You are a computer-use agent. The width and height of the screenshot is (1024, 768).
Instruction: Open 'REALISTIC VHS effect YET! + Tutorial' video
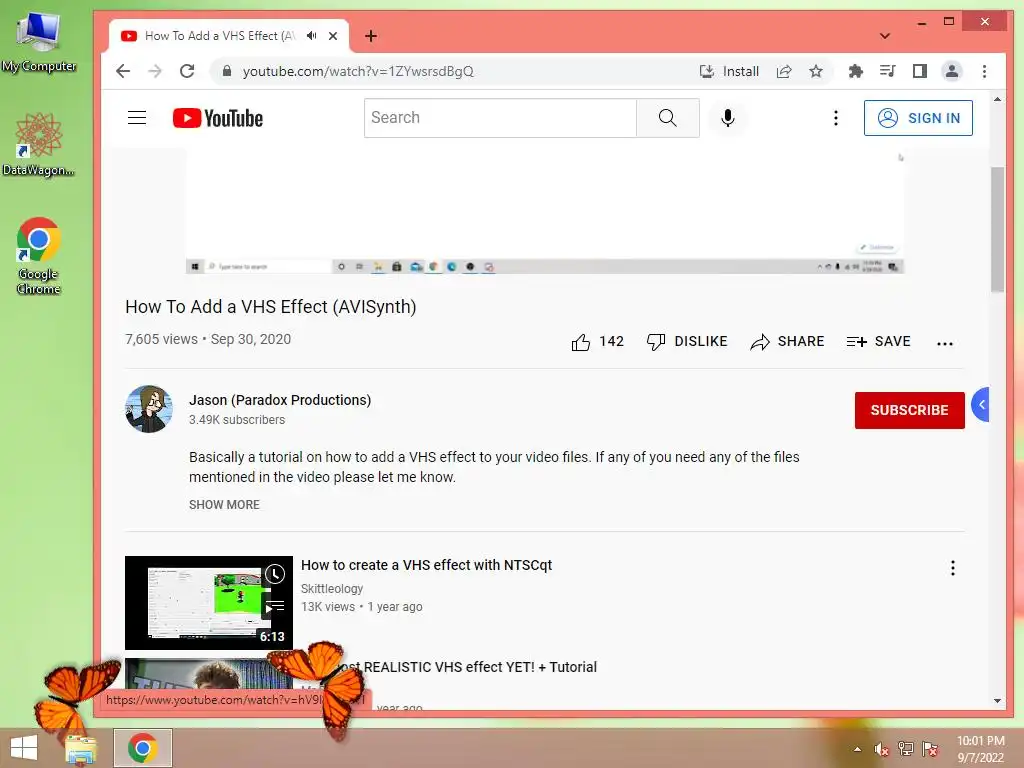click(x=480, y=667)
